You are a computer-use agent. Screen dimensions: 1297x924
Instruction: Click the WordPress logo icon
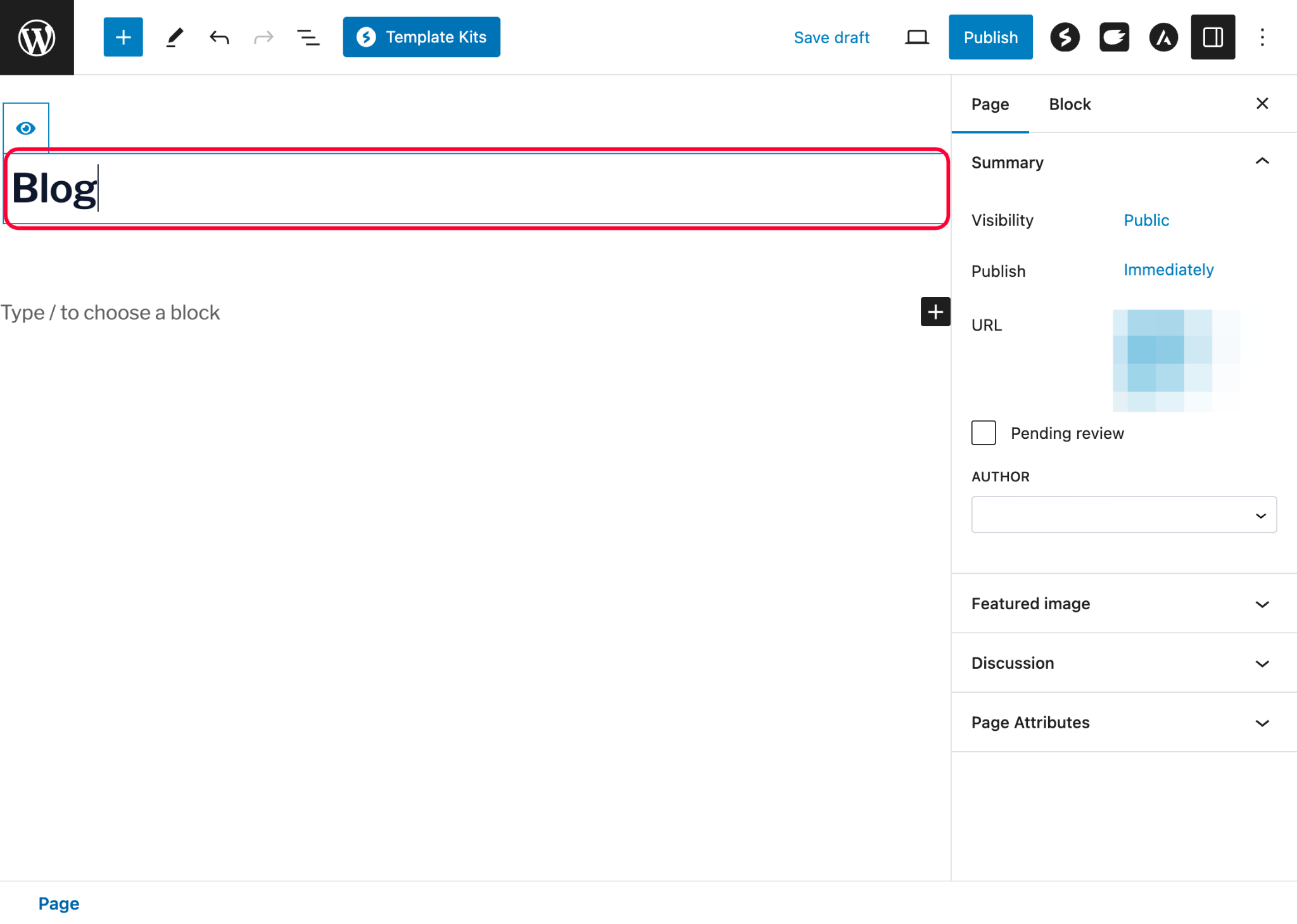[x=37, y=37]
